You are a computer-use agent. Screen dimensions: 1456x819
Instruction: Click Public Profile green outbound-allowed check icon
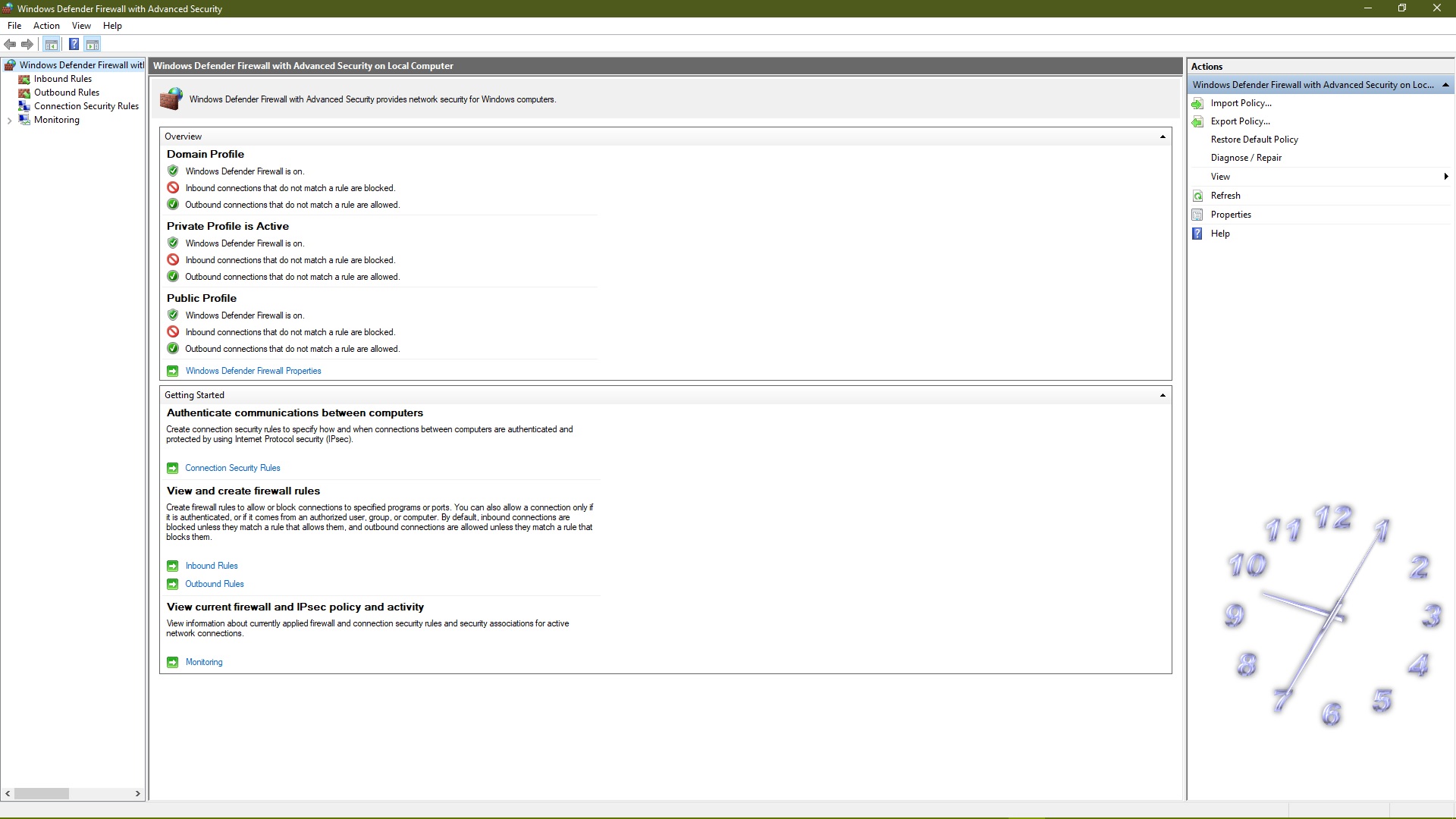click(173, 349)
